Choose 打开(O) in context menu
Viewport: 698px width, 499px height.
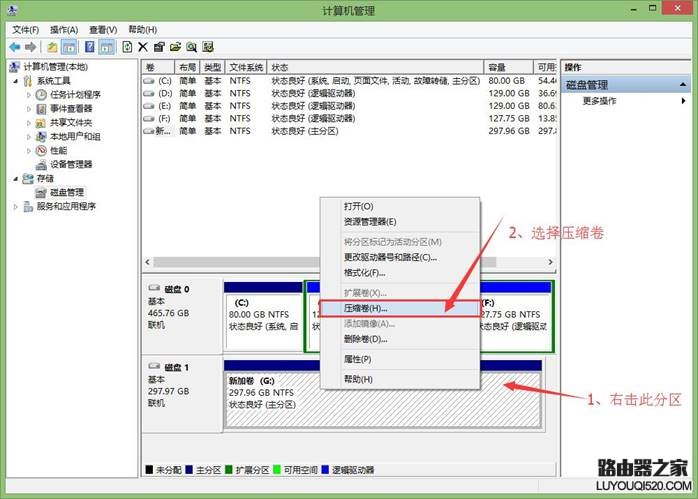coord(400,206)
